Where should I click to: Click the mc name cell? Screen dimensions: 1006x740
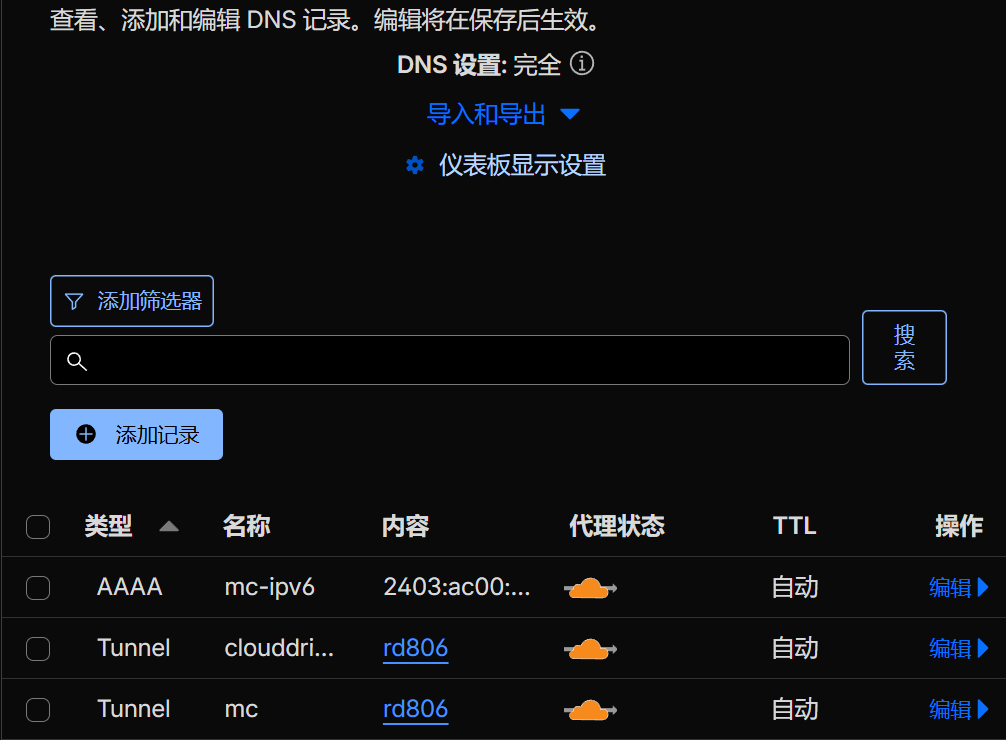241,710
